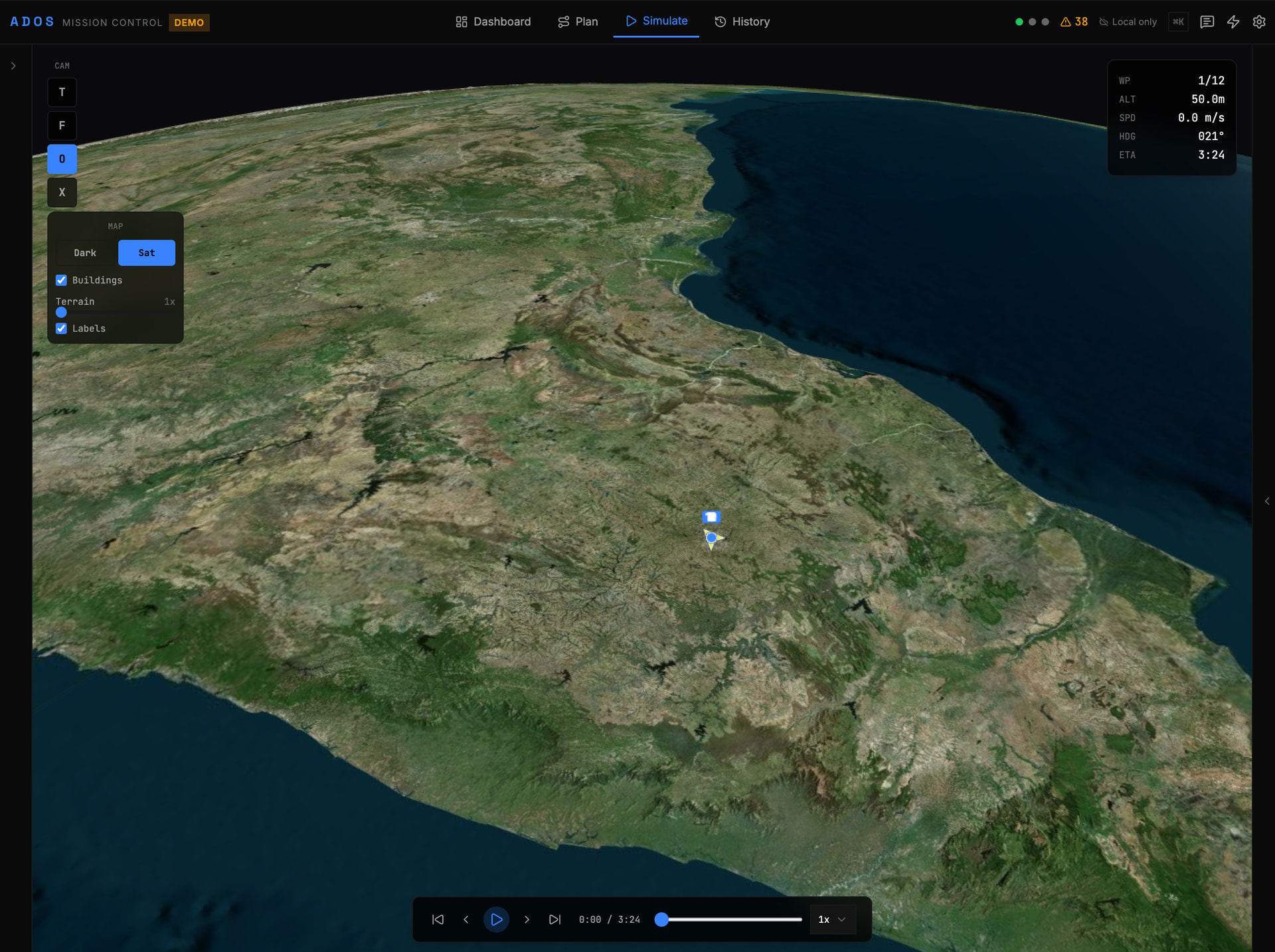
Task: Click the command palette shortcut icon
Action: (x=1178, y=22)
